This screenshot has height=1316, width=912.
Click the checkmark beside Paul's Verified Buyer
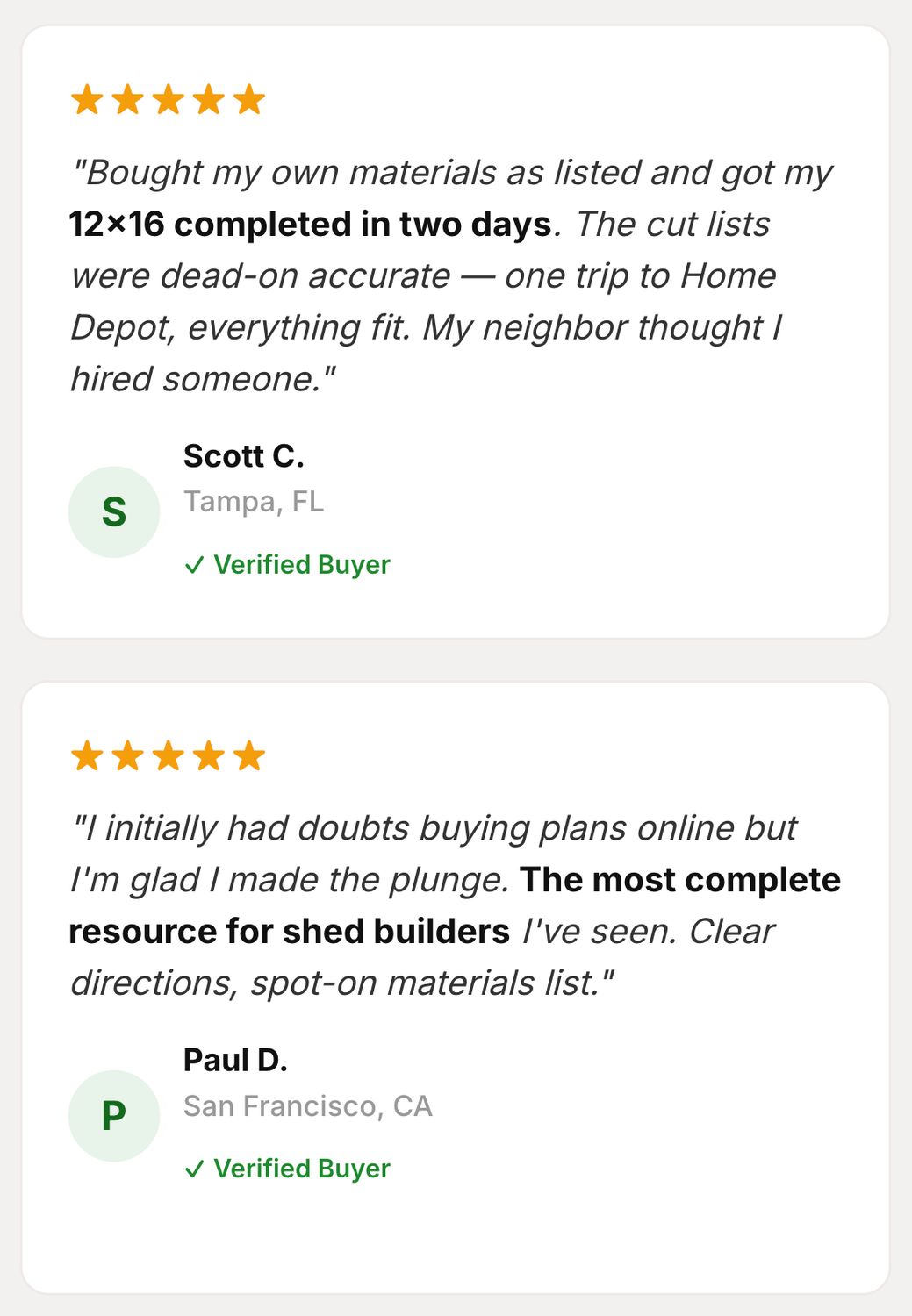pyautogui.click(x=194, y=1169)
